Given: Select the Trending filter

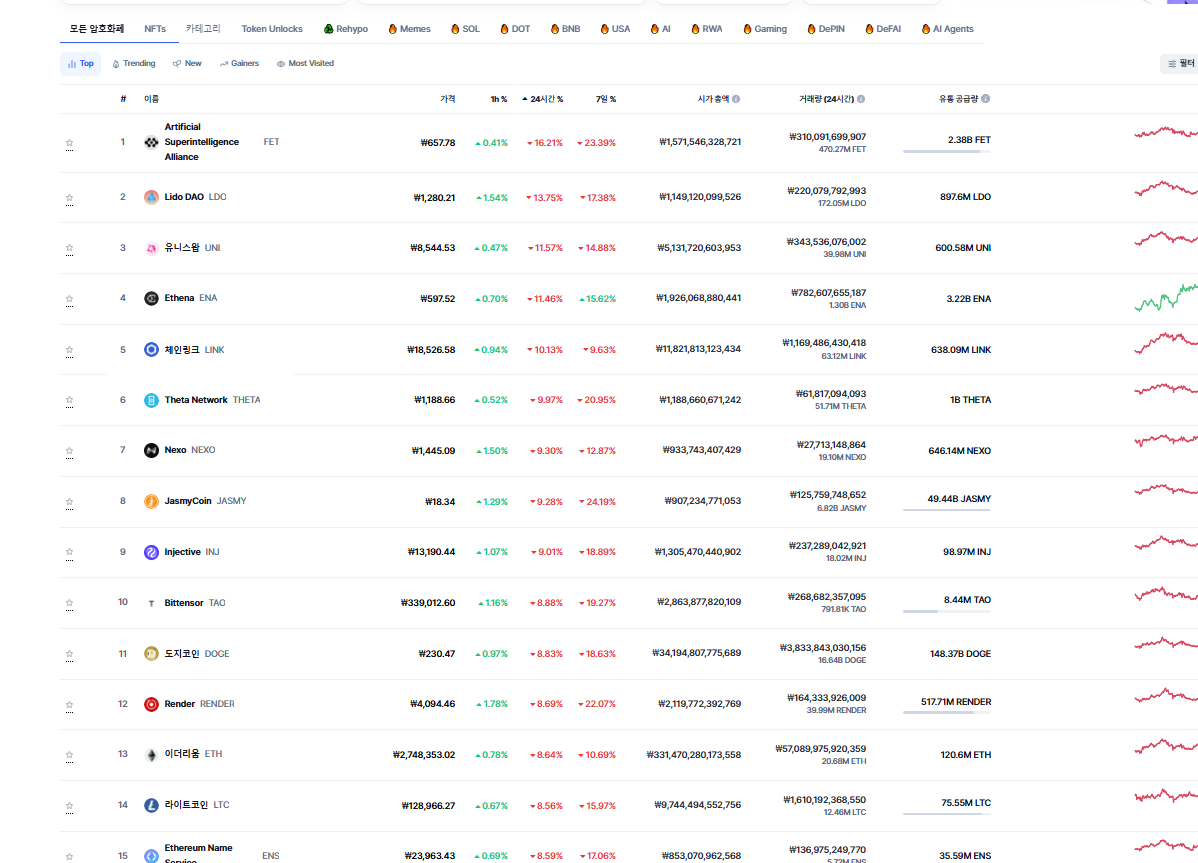Looking at the screenshot, I should pyautogui.click(x=134, y=64).
